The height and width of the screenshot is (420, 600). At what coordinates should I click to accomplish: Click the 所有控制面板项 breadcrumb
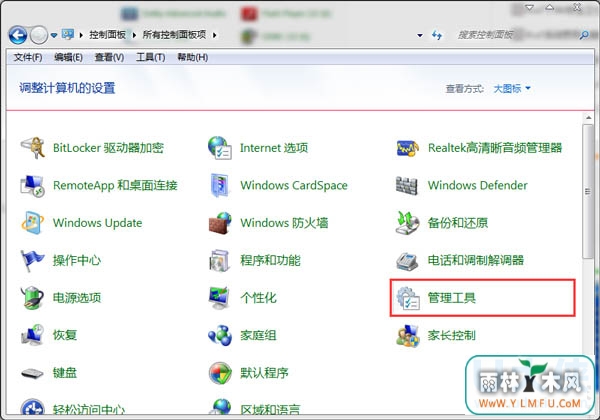pos(174,35)
